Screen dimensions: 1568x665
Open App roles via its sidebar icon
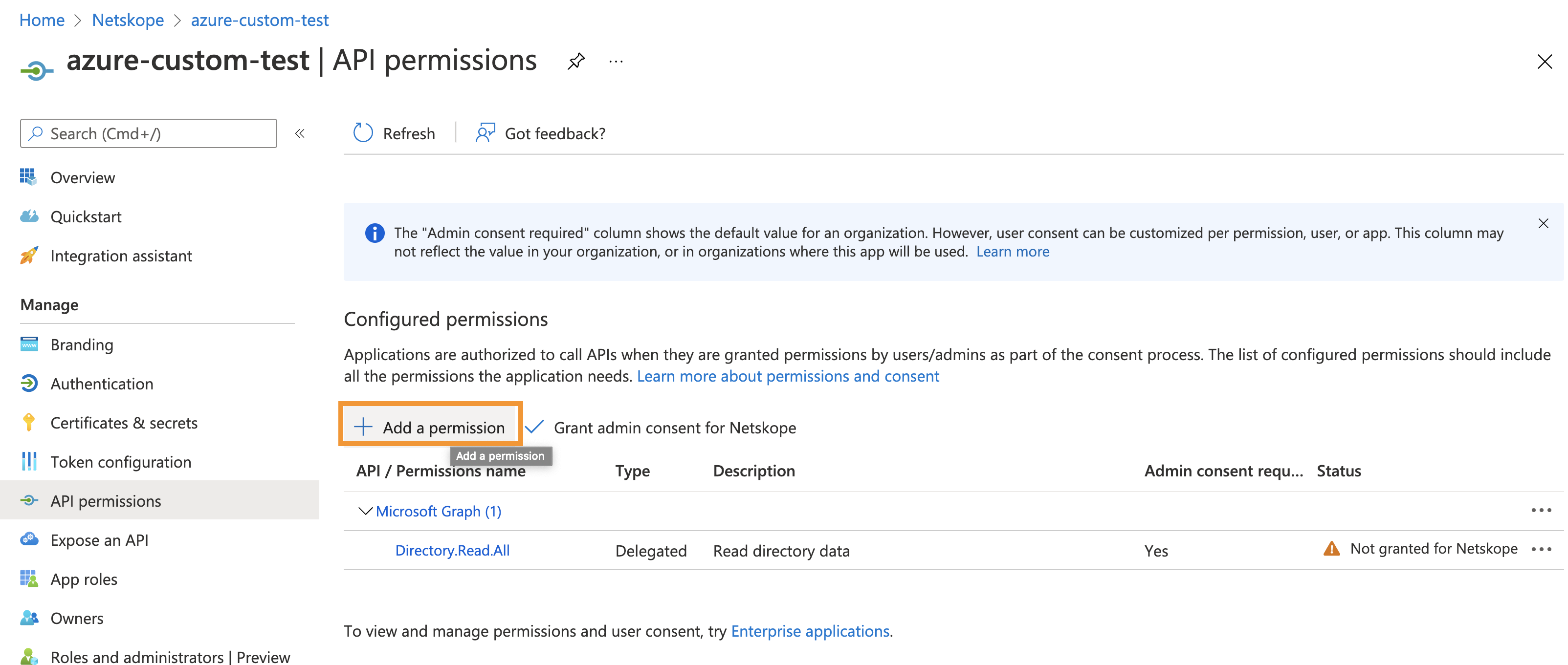(x=29, y=579)
